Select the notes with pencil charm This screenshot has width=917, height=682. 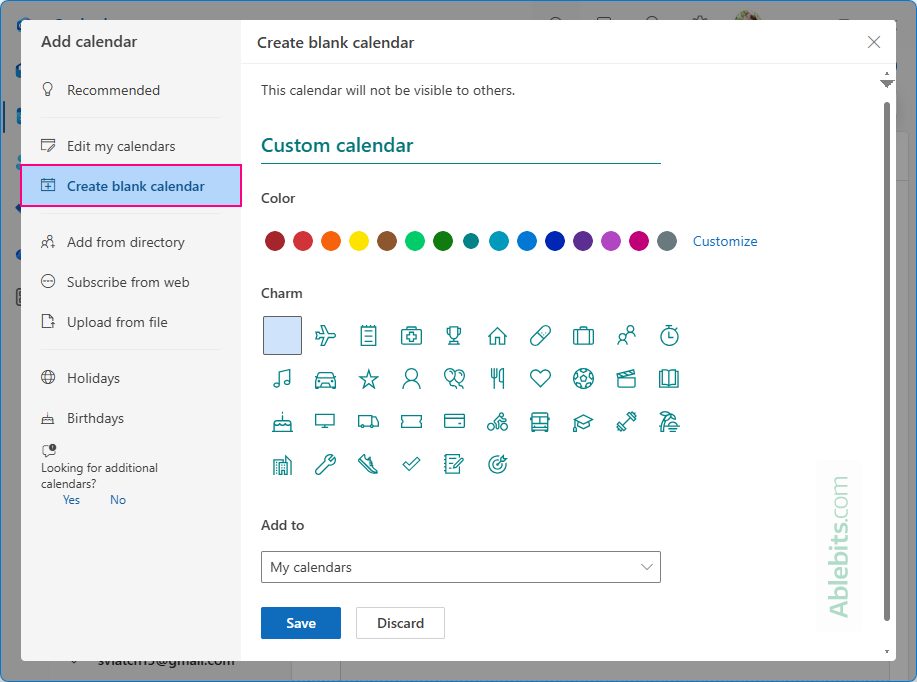[454, 464]
